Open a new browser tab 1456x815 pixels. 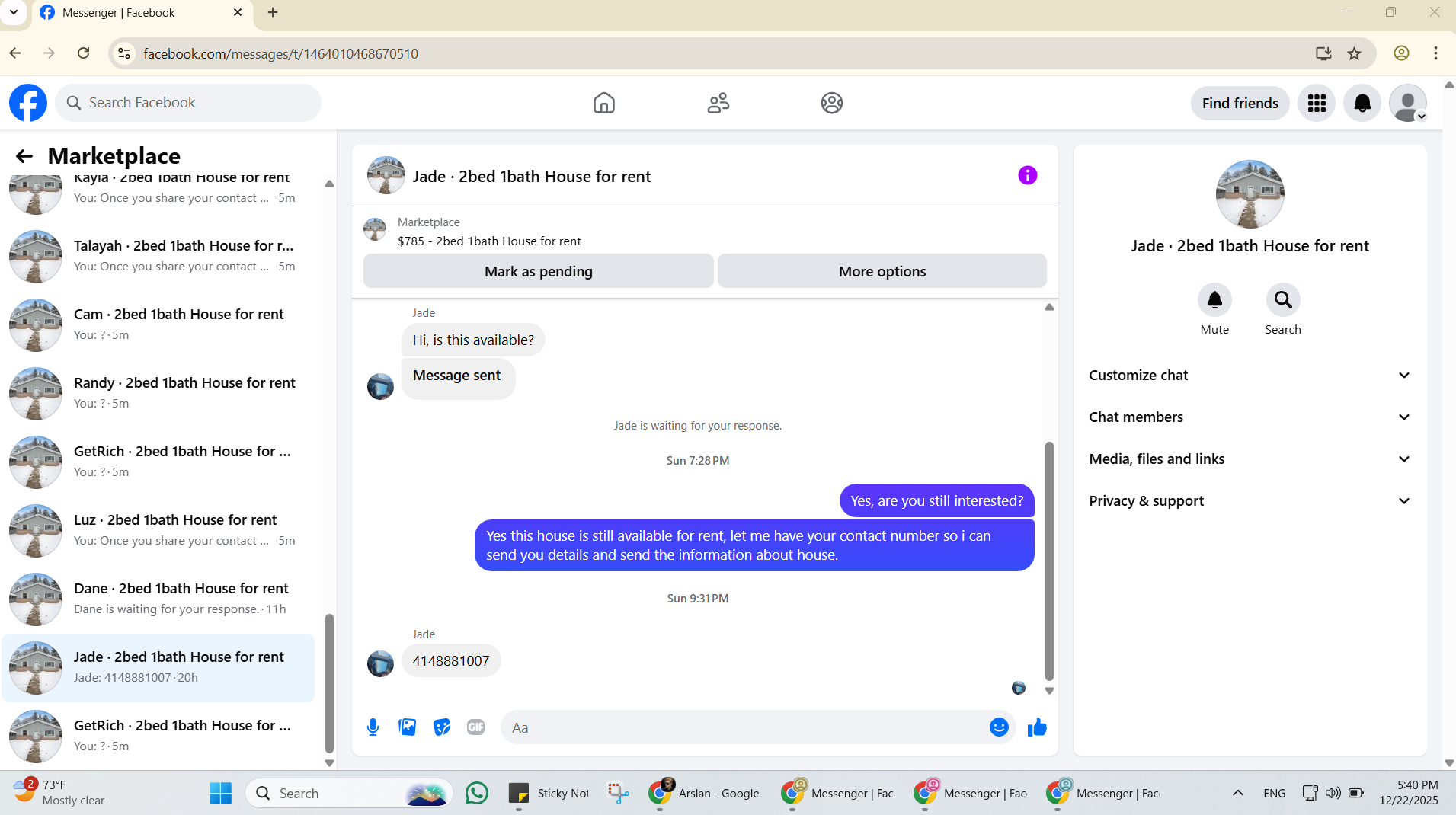pyautogui.click(x=273, y=12)
